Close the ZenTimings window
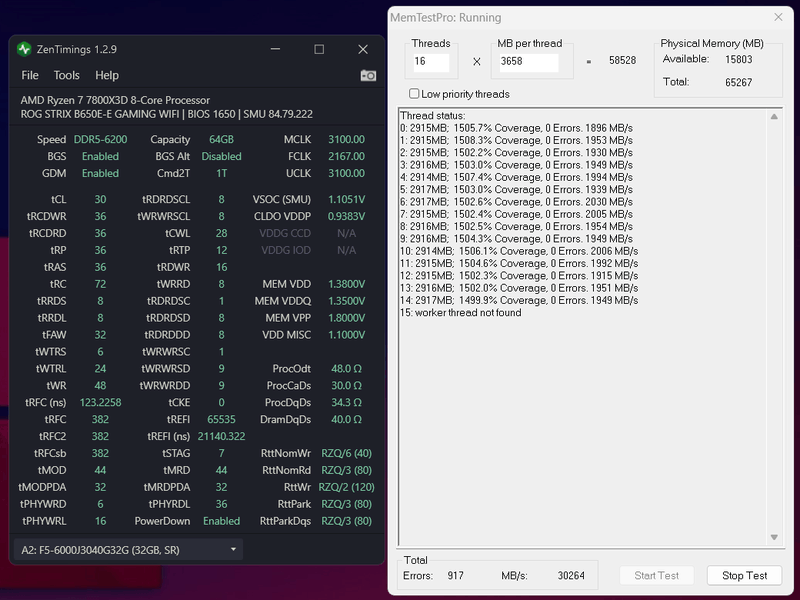 coord(363,49)
